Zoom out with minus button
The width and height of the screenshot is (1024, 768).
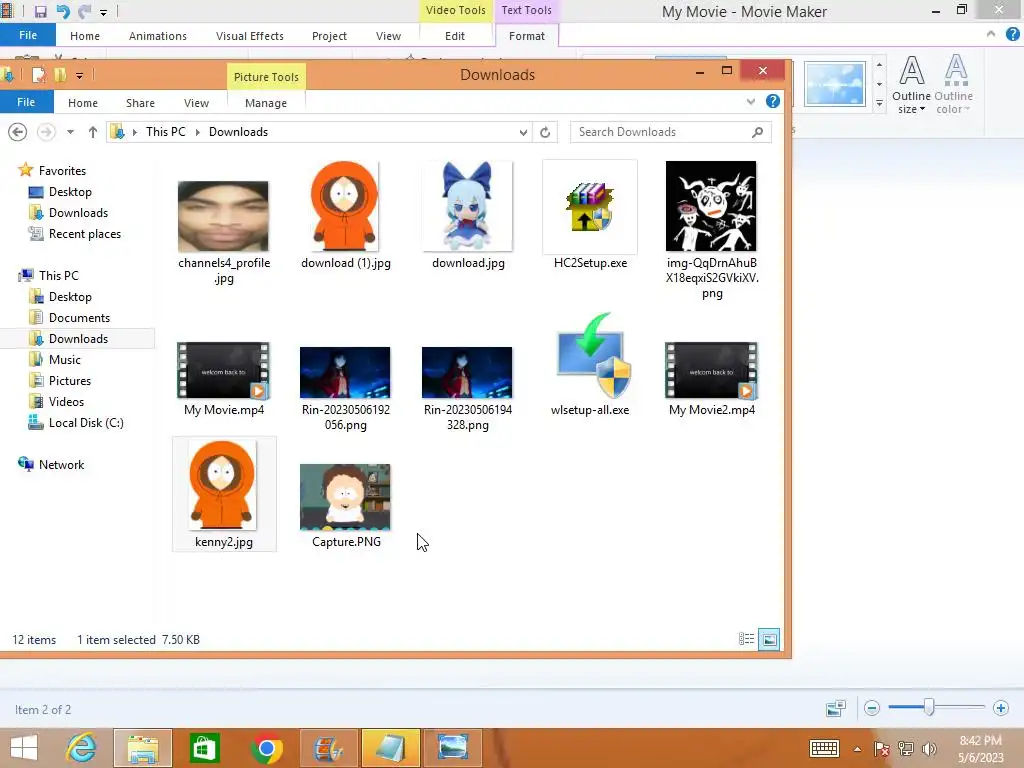(871, 708)
